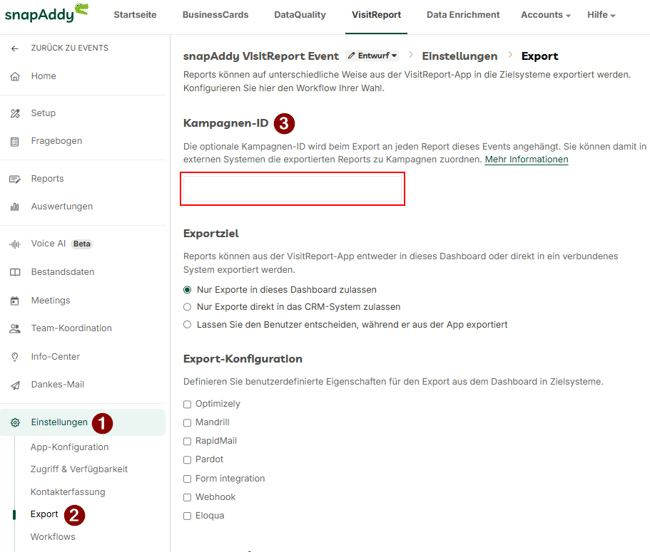This screenshot has width=650, height=552.
Task: Open the Hilfe dropdown menu
Action: pyautogui.click(x=601, y=15)
